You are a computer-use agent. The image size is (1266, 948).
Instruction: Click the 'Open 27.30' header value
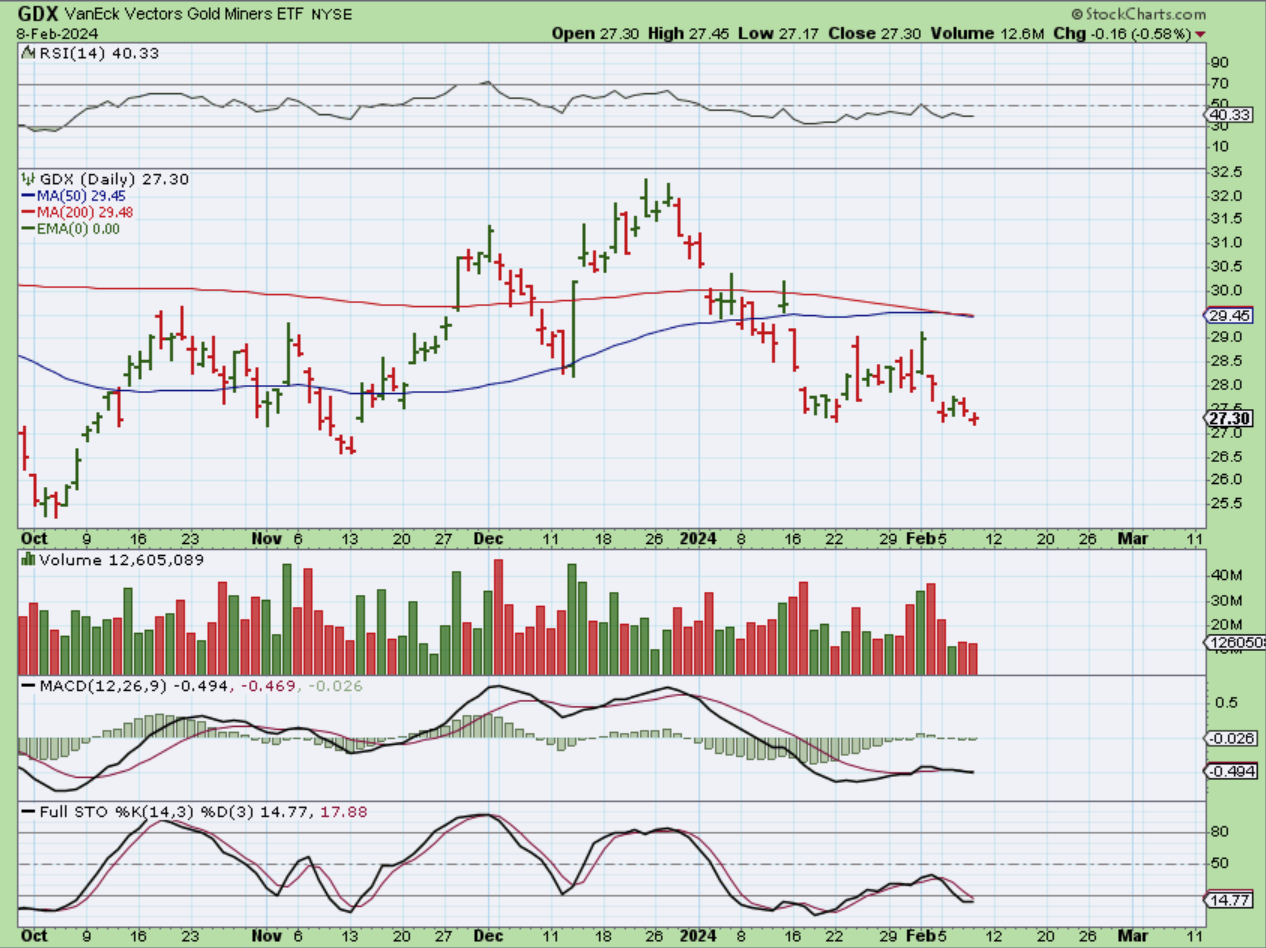[x=595, y=33]
